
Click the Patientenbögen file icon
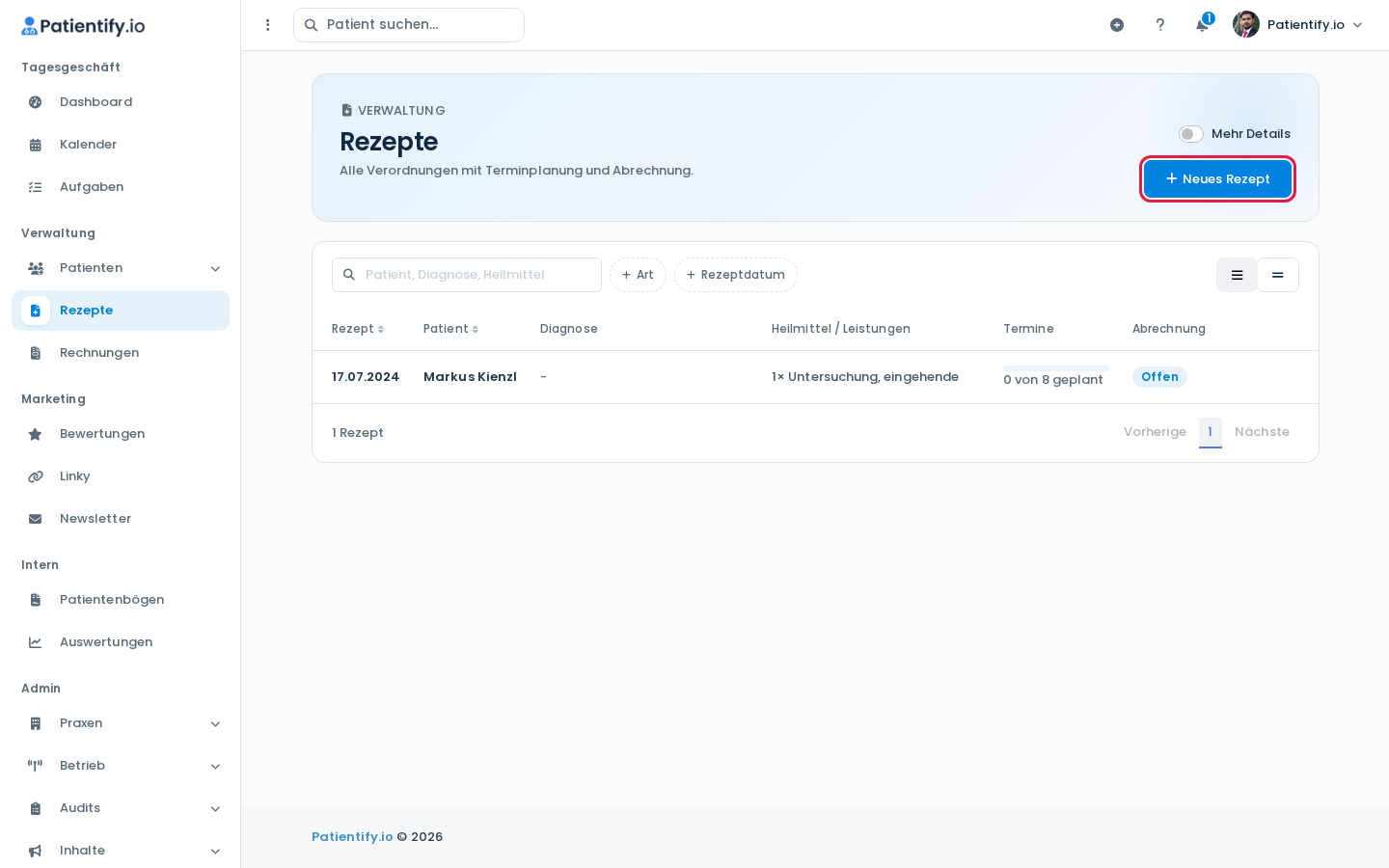[x=36, y=600]
